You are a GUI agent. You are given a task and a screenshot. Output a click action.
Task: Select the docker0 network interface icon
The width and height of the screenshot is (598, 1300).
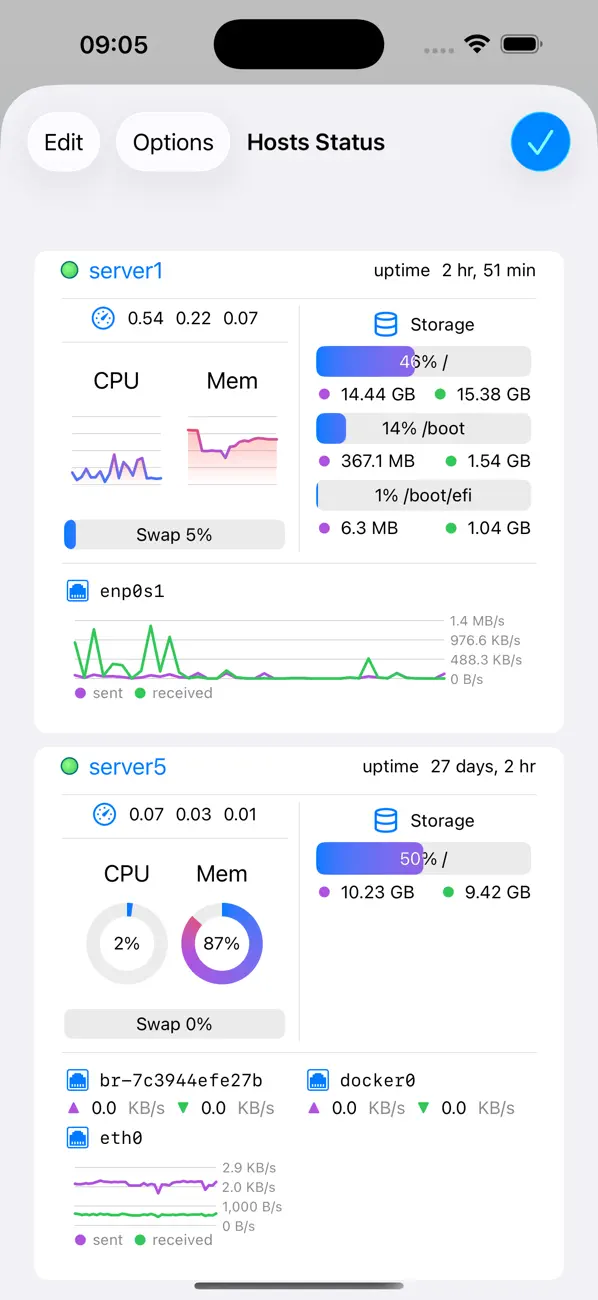(x=317, y=1080)
